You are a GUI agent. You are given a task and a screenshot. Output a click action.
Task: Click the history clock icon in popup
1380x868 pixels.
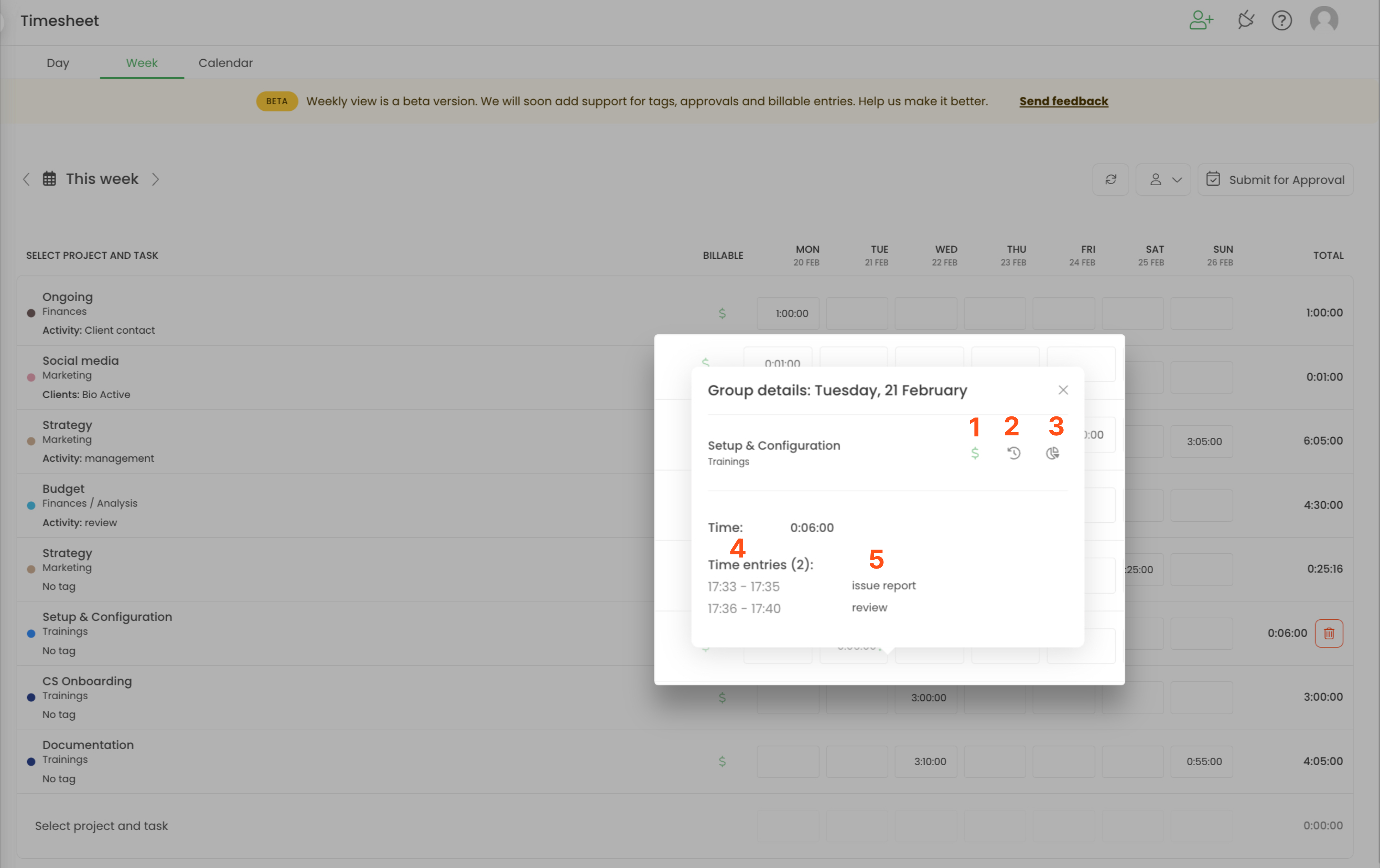click(x=1013, y=453)
